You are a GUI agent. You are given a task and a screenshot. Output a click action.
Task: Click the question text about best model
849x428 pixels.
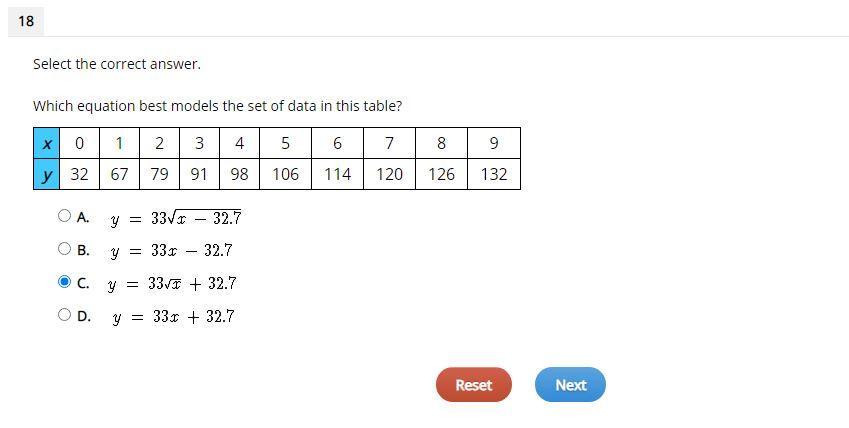pyautogui.click(x=218, y=106)
